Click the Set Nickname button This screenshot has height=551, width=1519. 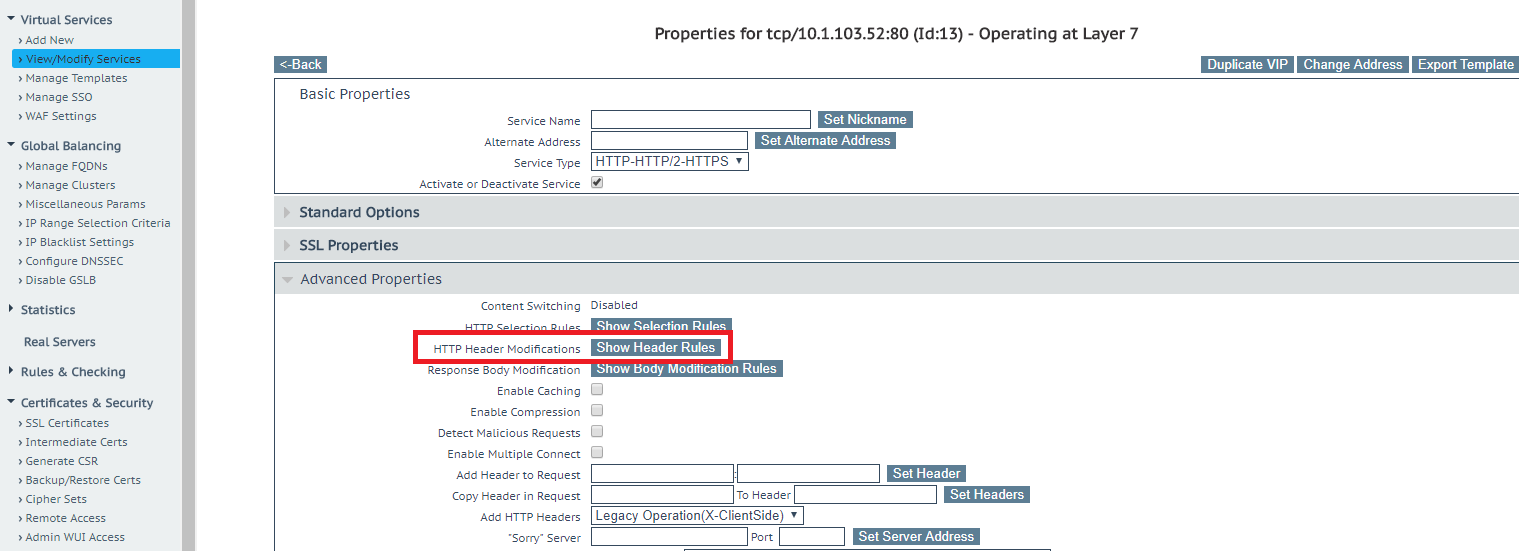[x=865, y=119]
